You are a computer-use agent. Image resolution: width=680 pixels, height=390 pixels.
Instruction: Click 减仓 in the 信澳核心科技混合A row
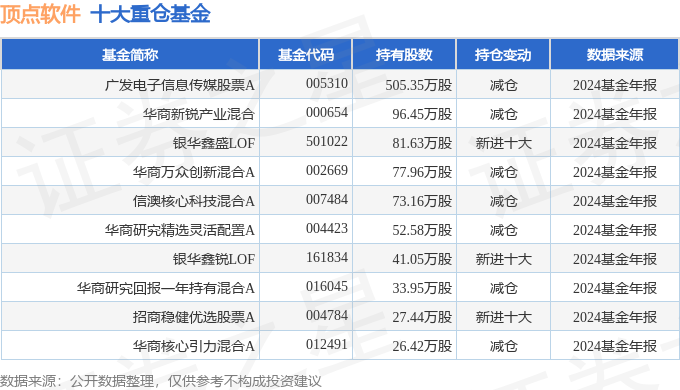coord(503,201)
